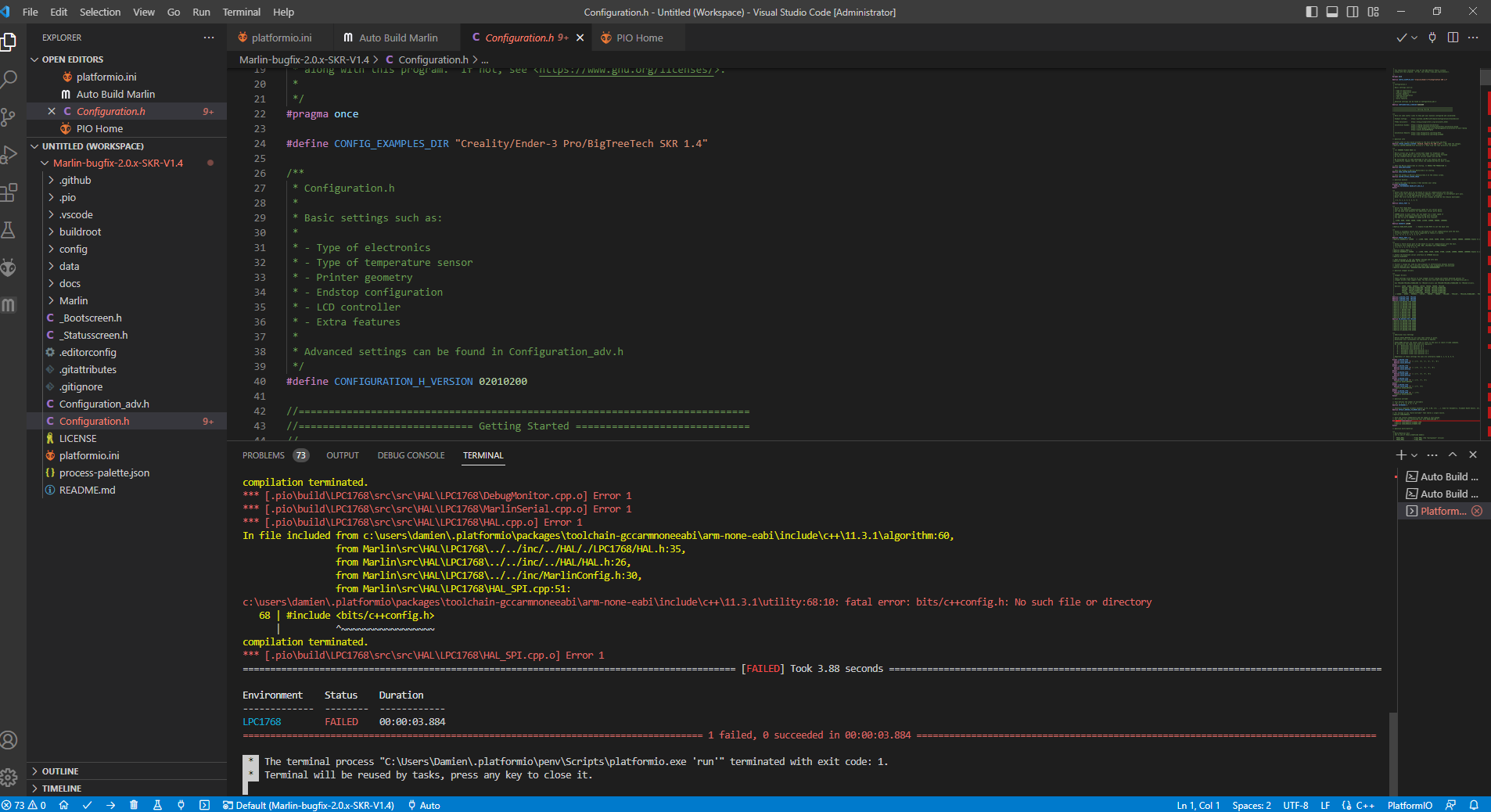Click the error and warning count in status bar
1491x812 pixels.
23,805
